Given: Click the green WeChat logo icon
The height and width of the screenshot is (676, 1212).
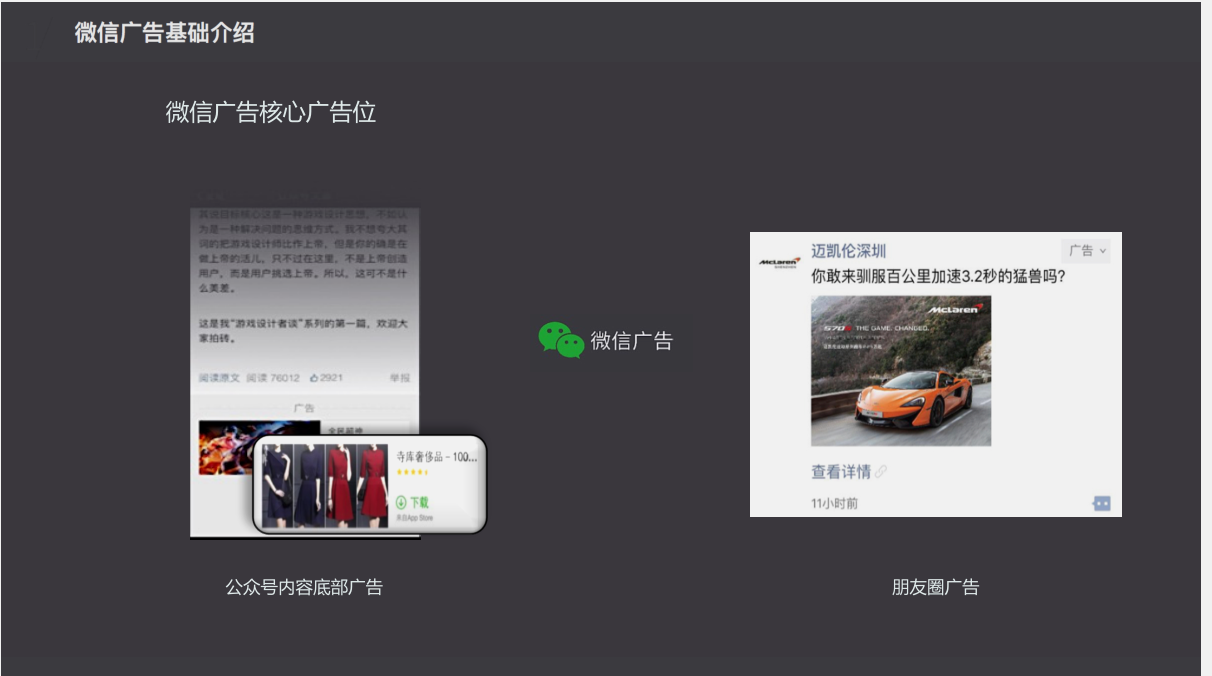Looking at the screenshot, I should [x=561, y=340].
